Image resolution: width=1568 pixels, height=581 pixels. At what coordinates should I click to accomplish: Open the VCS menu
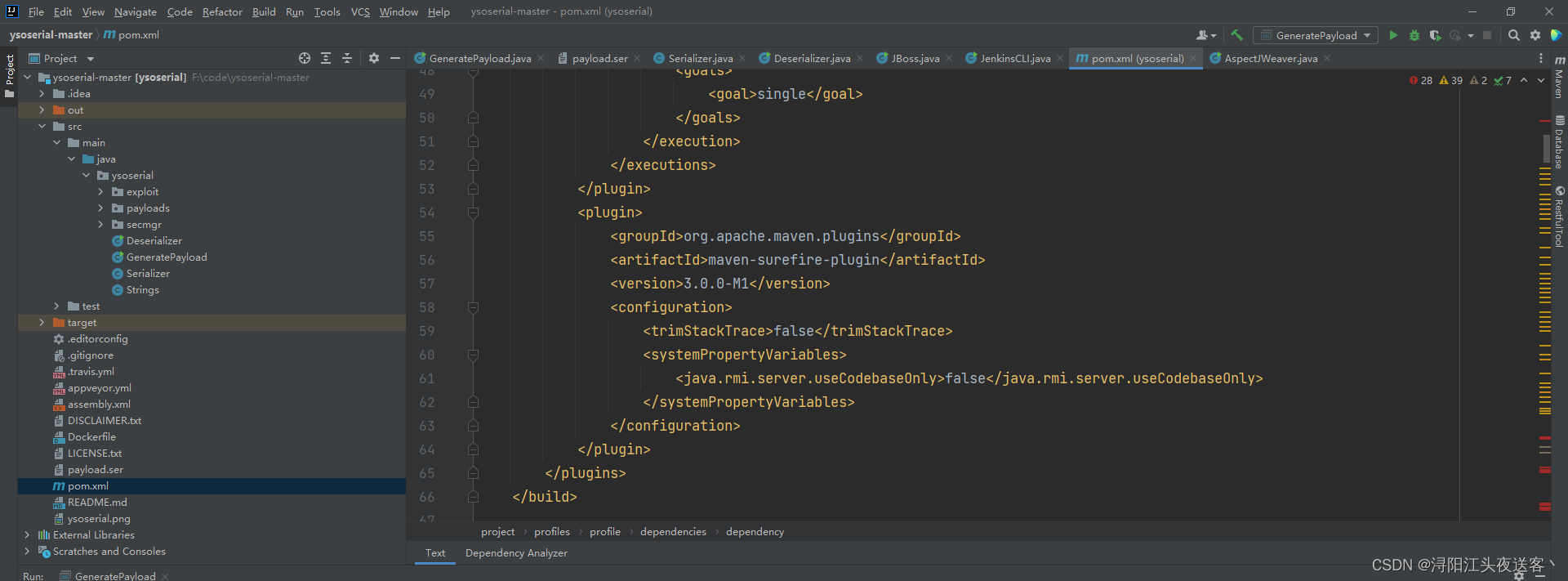[x=360, y=11]
